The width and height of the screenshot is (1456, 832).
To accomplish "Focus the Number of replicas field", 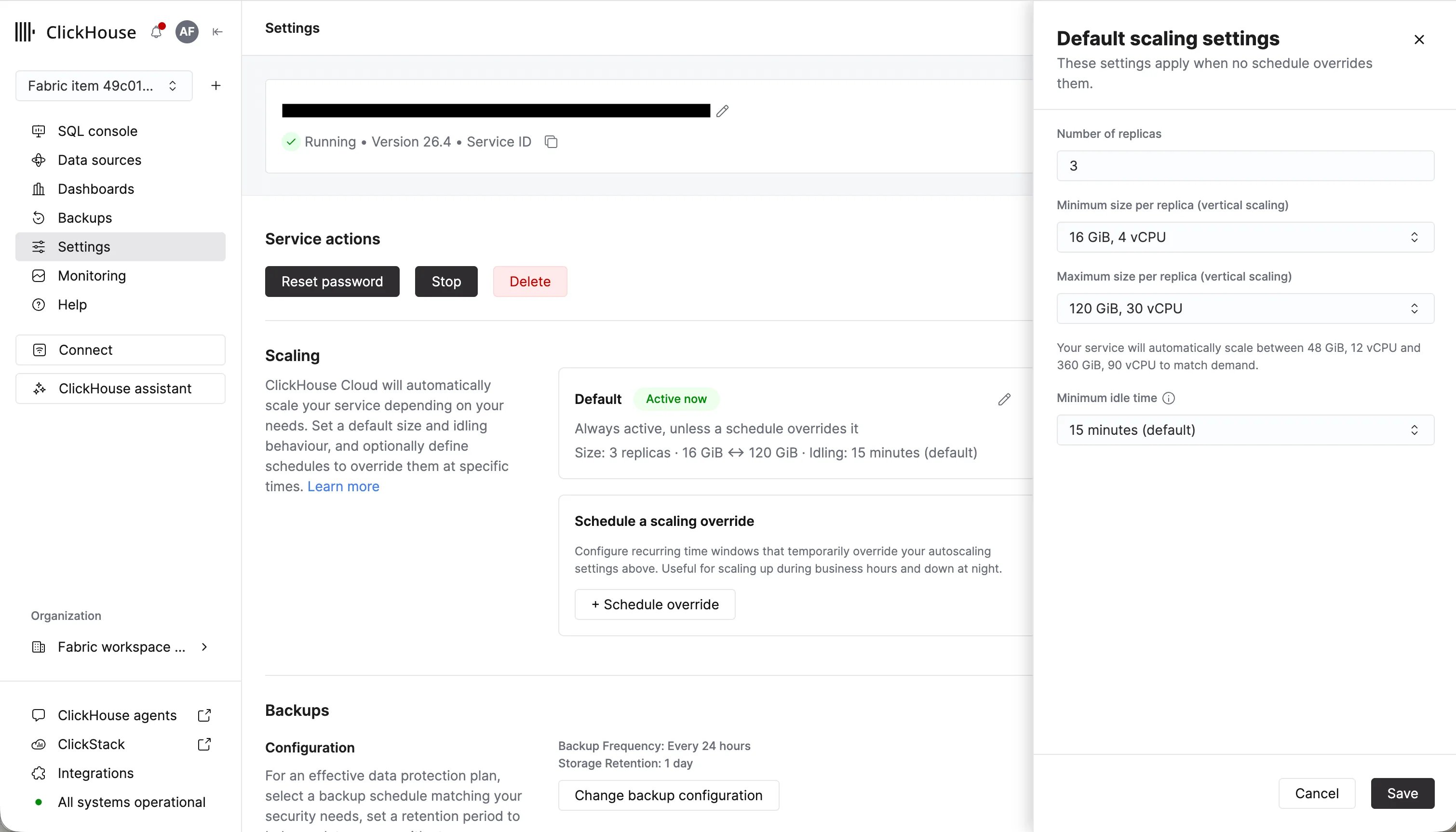I will click(1245, 166).
